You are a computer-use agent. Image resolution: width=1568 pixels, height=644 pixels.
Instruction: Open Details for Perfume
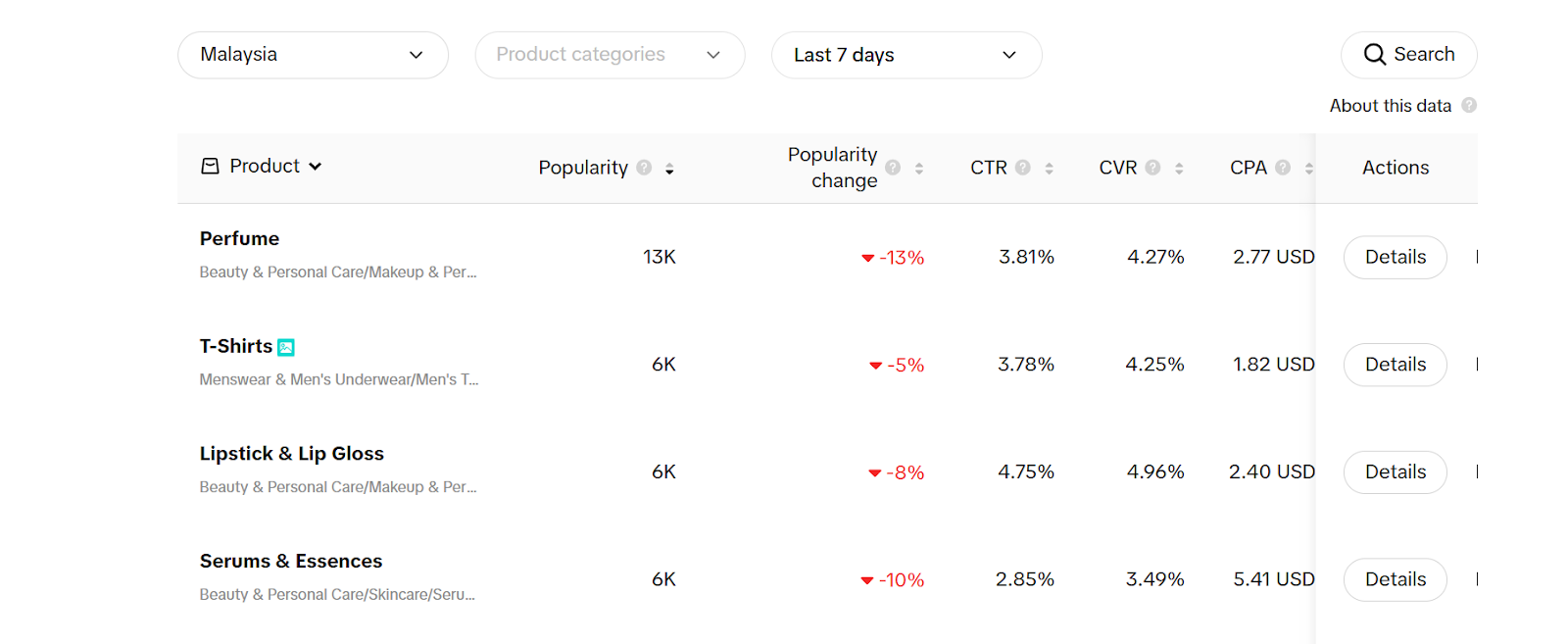(x=1395, y=257)
